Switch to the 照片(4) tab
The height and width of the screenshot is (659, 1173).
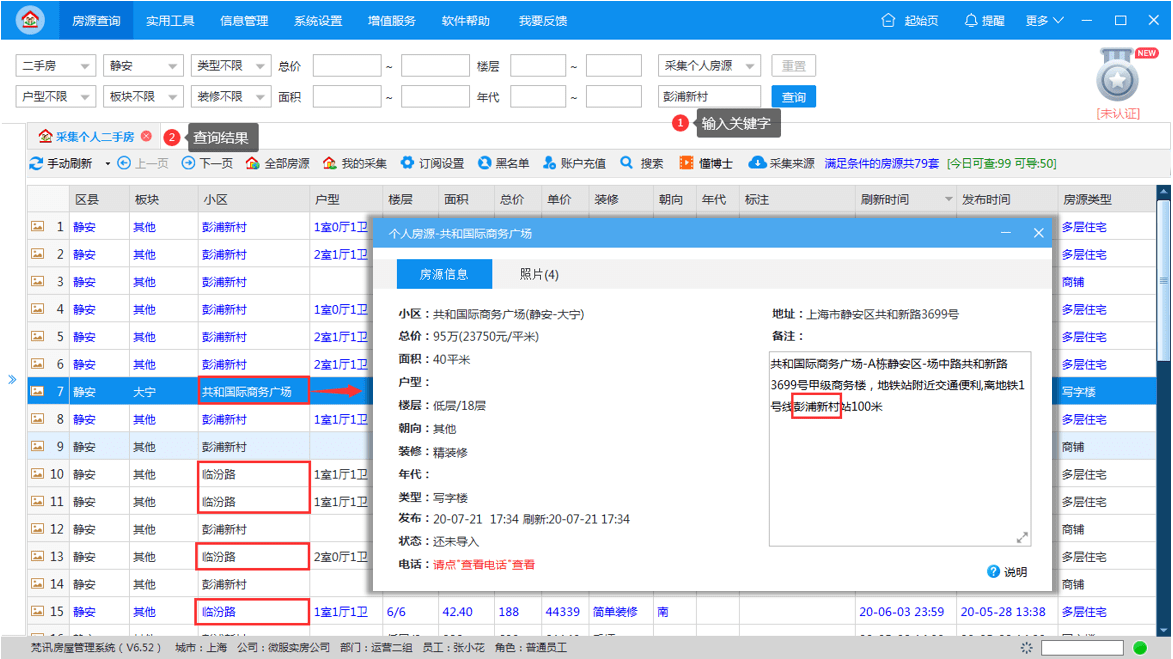(x=539, y=274)
